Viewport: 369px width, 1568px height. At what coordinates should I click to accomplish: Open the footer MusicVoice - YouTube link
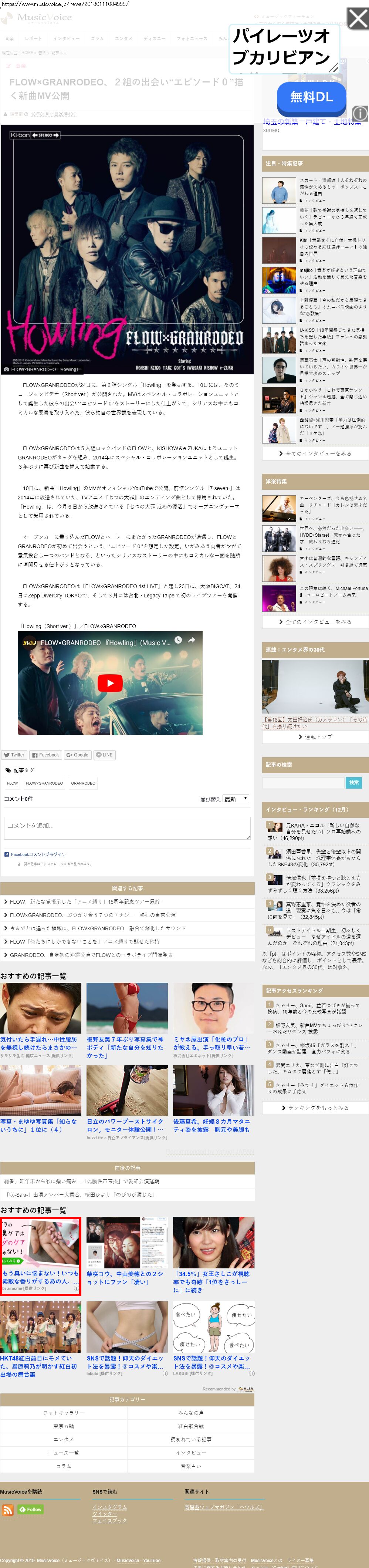click(x=139, y=1560)
